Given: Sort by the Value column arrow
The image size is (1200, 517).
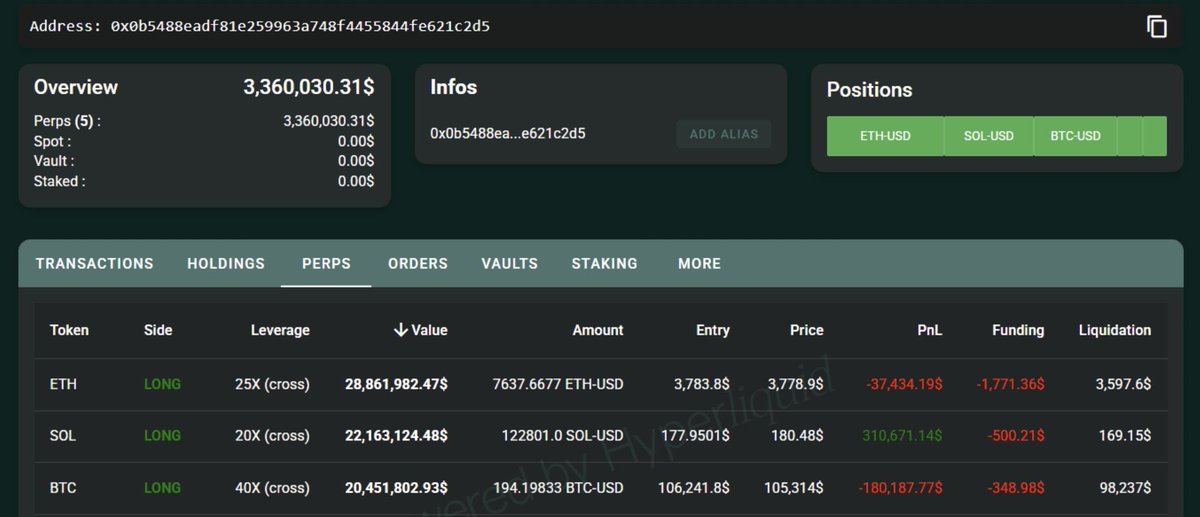Looking at the screenshot, I should (400, 330).
